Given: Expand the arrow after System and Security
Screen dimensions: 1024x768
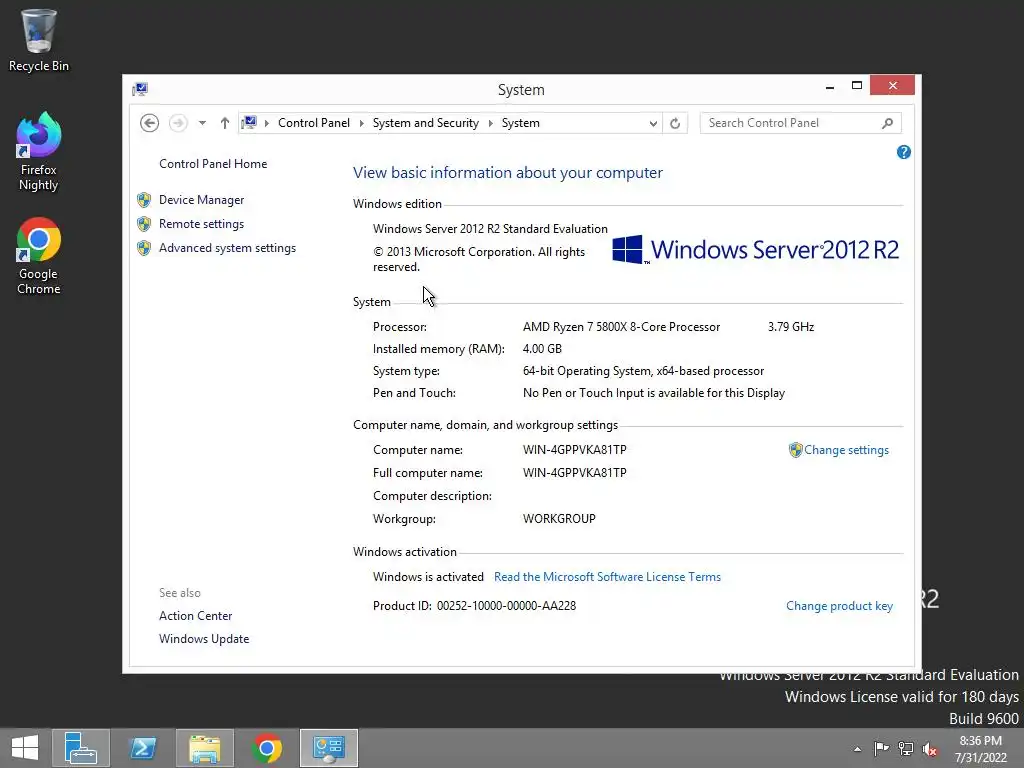Looking at the screenshot, I should 490,123.
